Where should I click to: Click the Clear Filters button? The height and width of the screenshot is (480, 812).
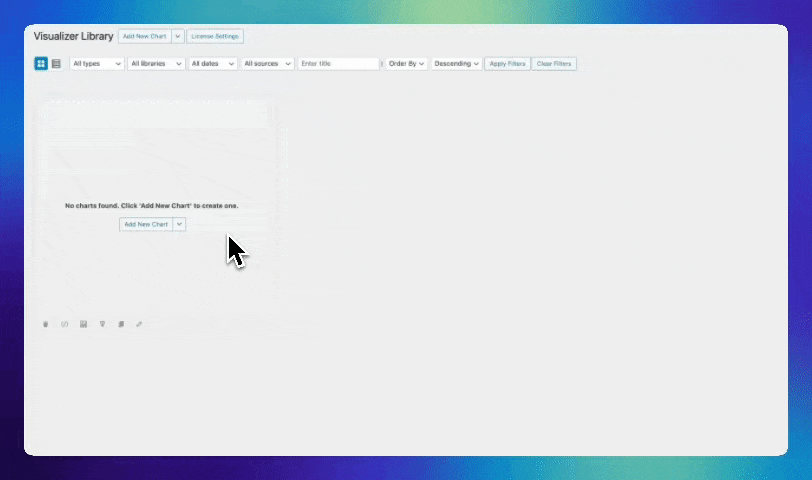554,63
